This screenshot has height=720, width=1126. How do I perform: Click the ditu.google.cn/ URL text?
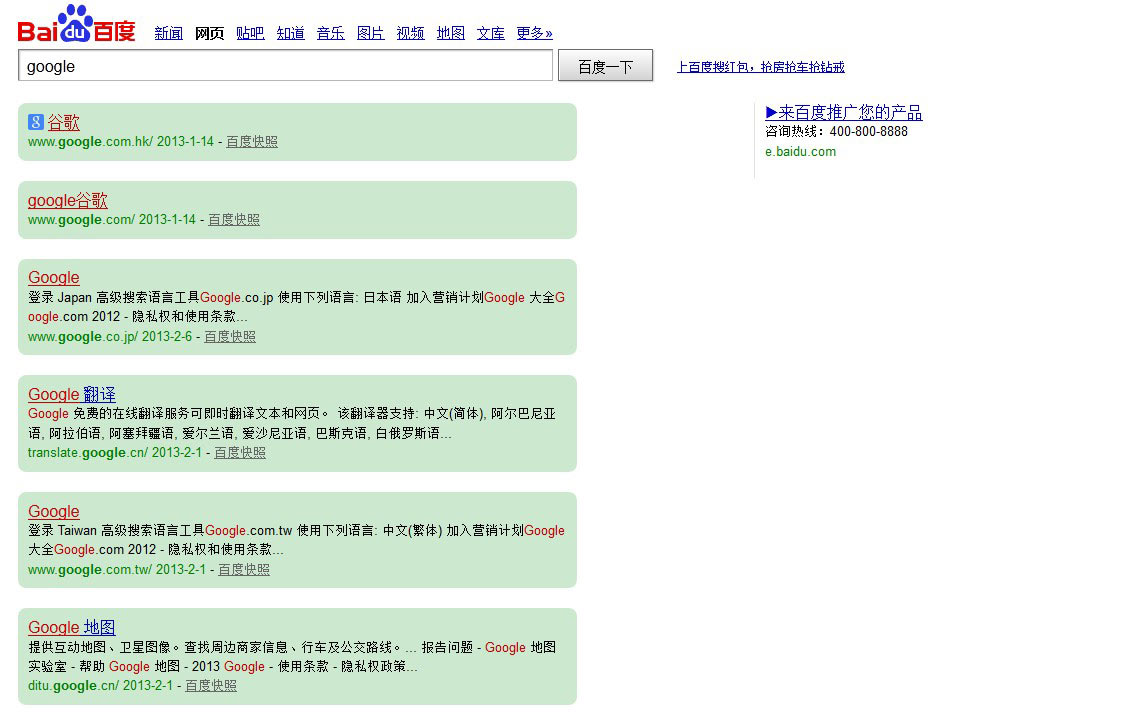tap(73, 686)
